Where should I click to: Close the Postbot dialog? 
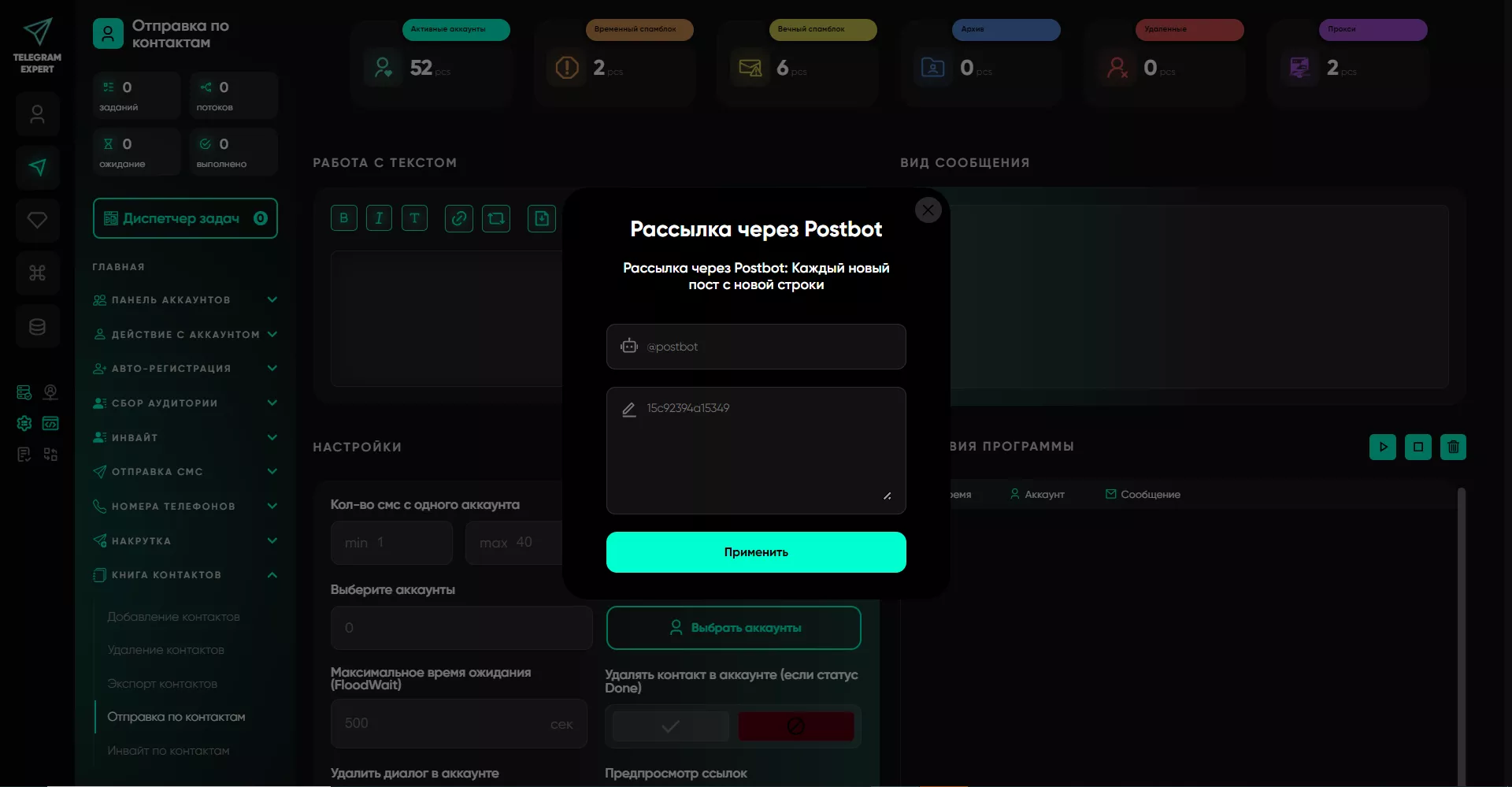[x=928, y=210]
